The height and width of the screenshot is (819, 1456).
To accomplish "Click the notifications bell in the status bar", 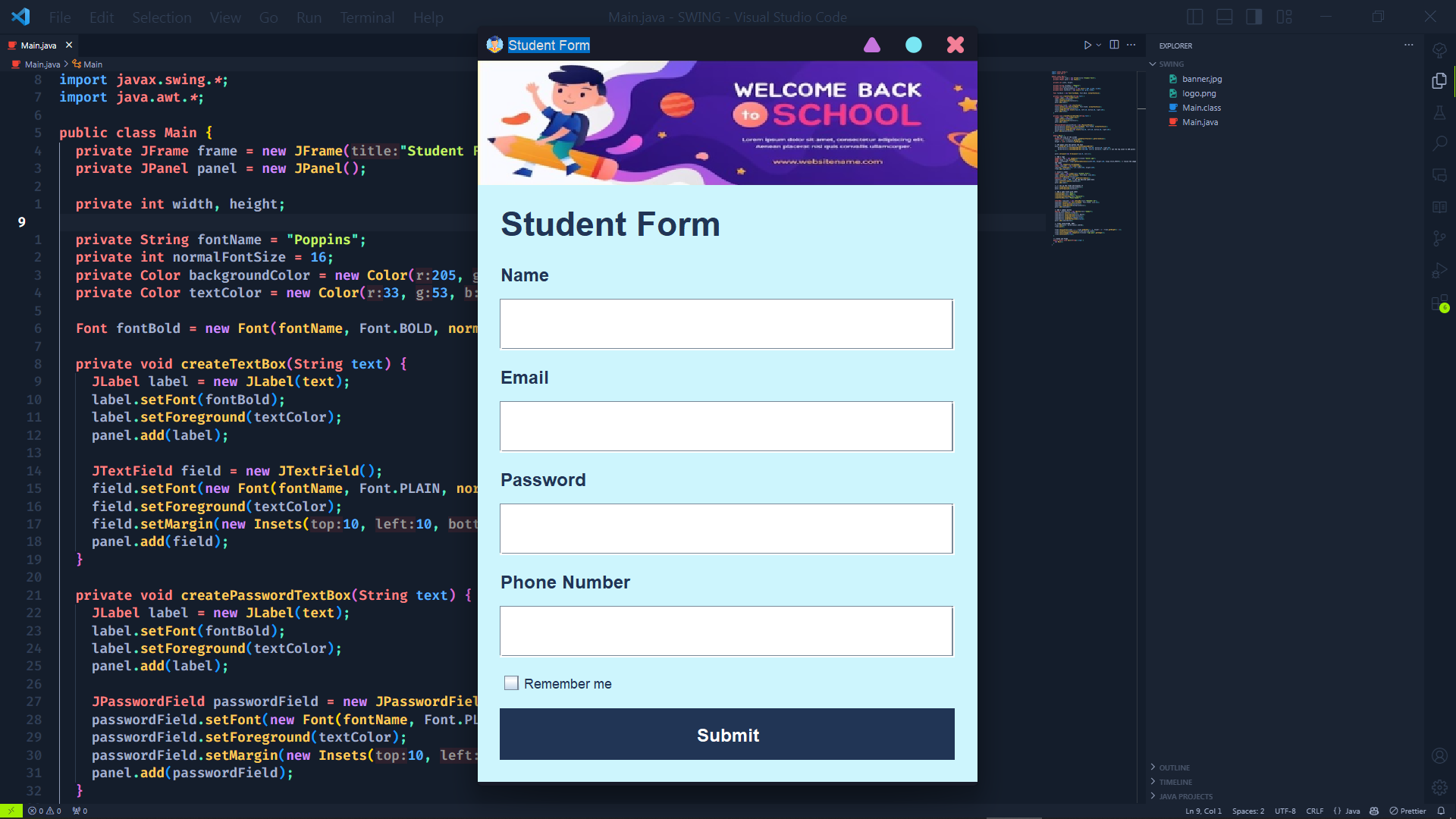I will [1441, 811].
